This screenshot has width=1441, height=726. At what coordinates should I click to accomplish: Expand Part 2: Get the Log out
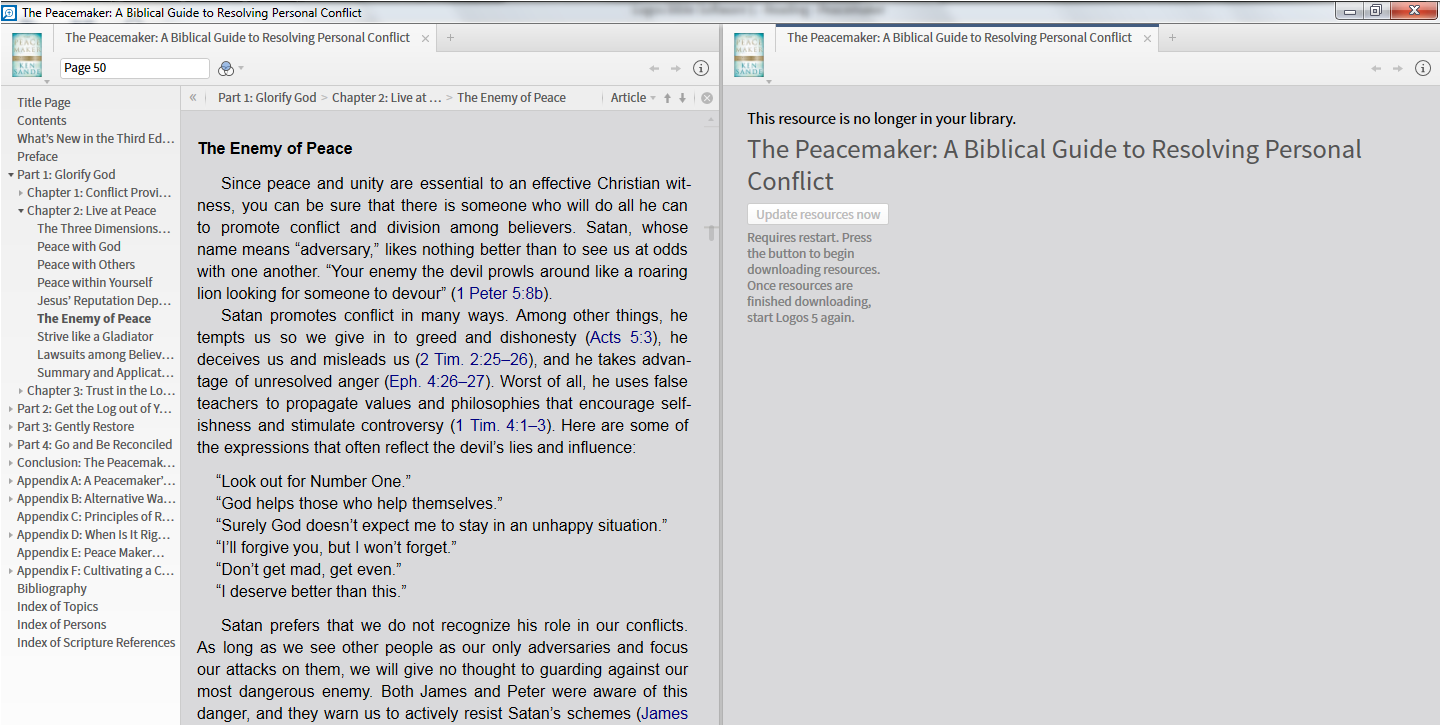click(x=11, y=409)
